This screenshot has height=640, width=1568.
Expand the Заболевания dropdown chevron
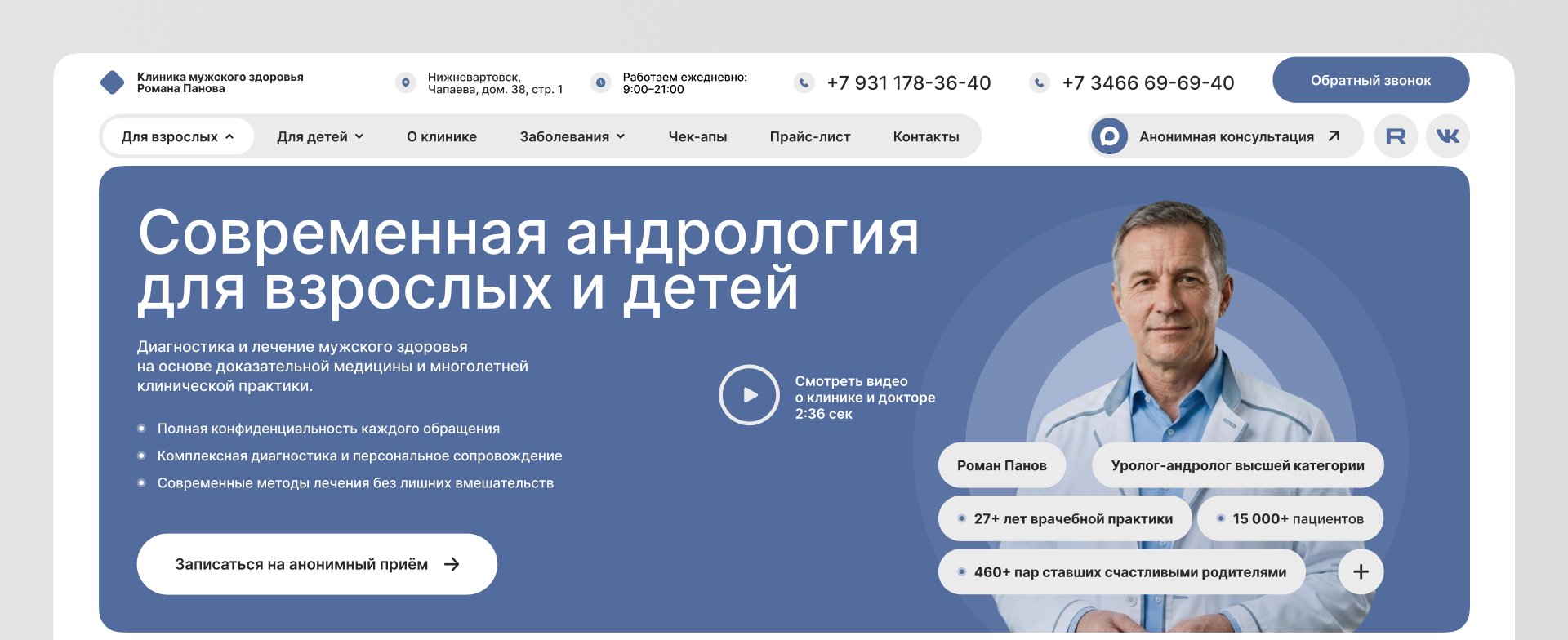click(x=621, y=136)
